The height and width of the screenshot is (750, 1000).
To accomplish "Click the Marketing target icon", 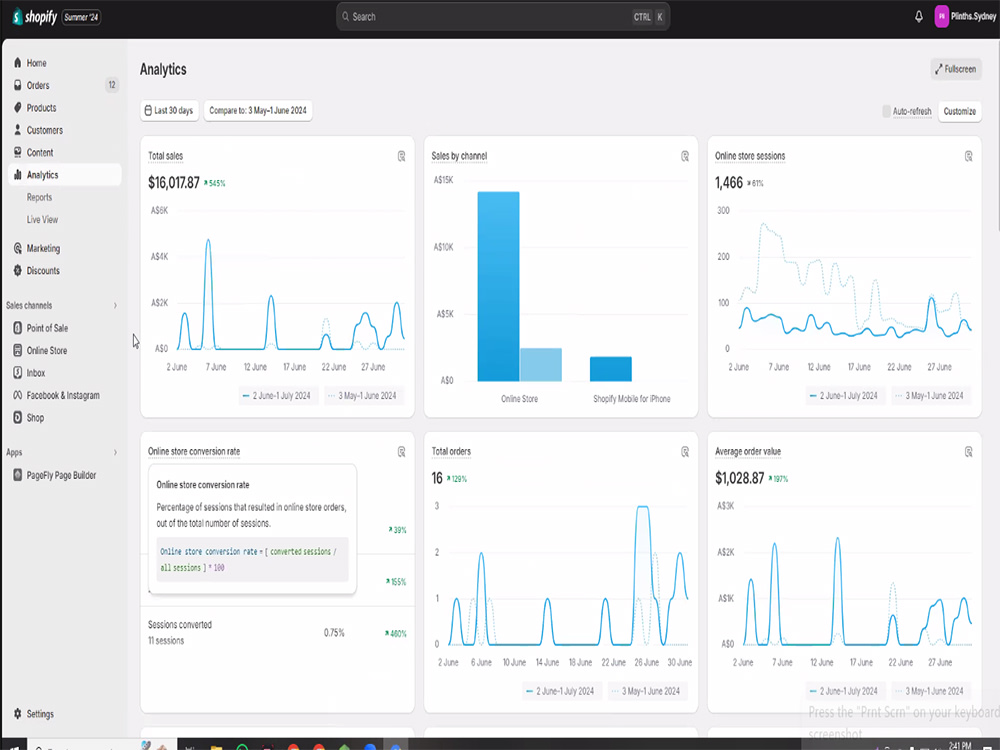I will click(17, 248).
